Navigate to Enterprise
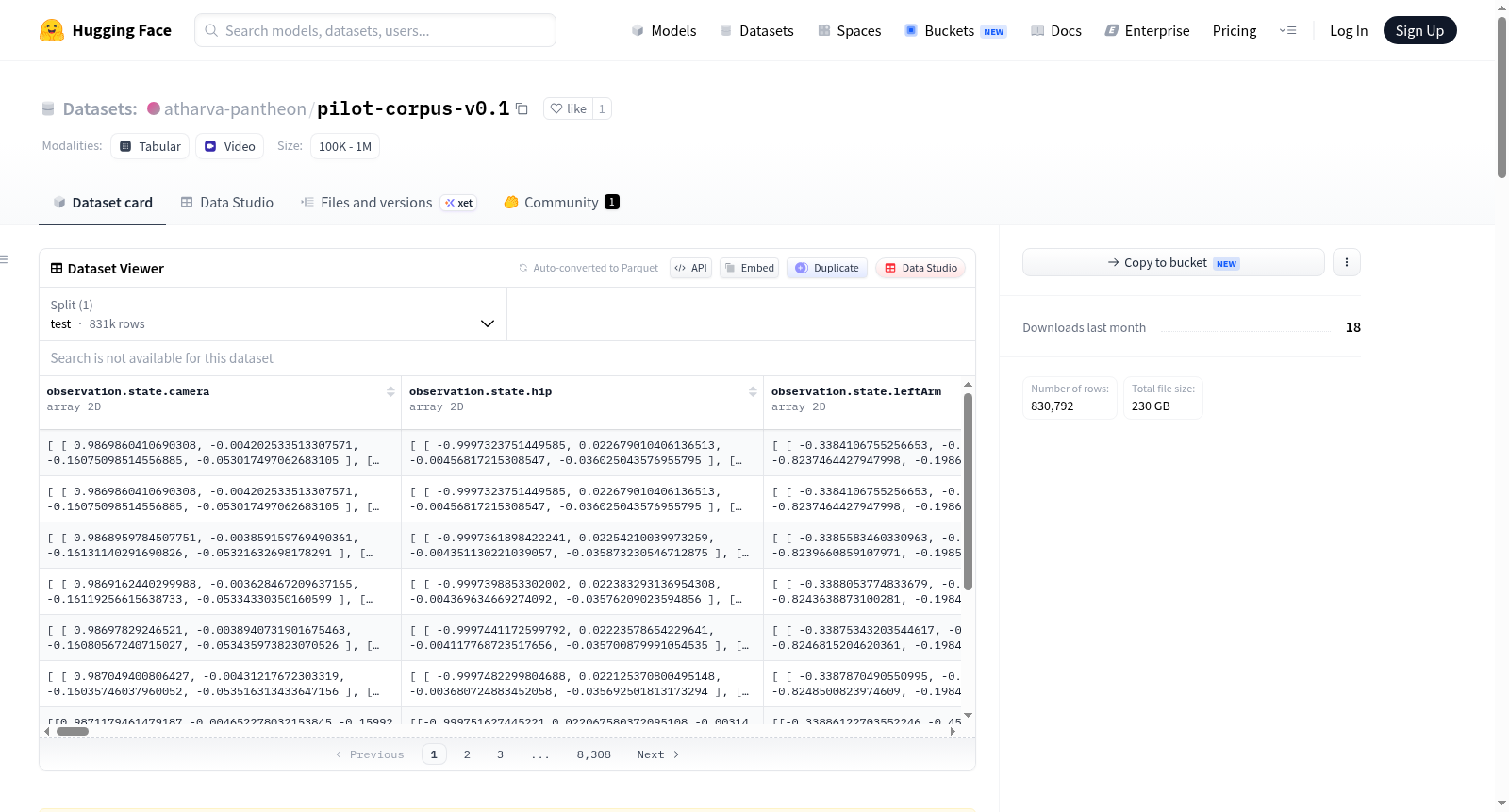This screenshot has width=1509, height=812. pyautogui.click(x=1147, y=30)
